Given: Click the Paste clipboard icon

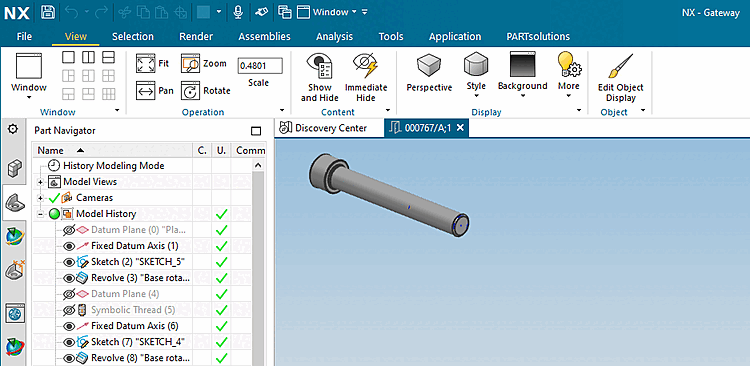Looking at the screenshot, I should 162,12.
